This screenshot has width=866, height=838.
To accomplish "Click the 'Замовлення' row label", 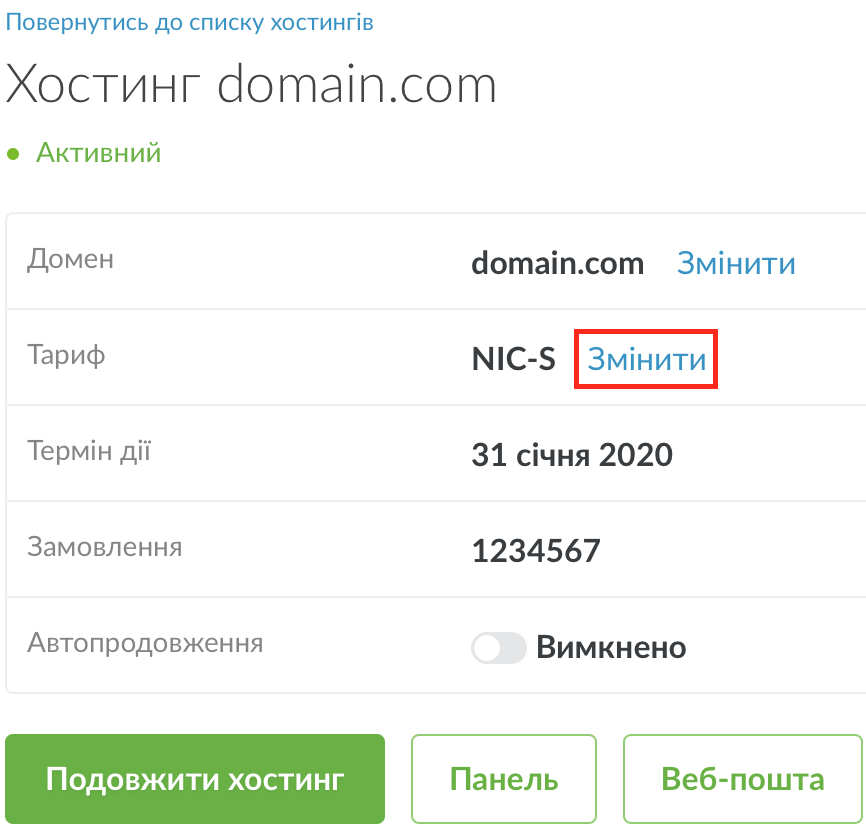I will (105, 547).
